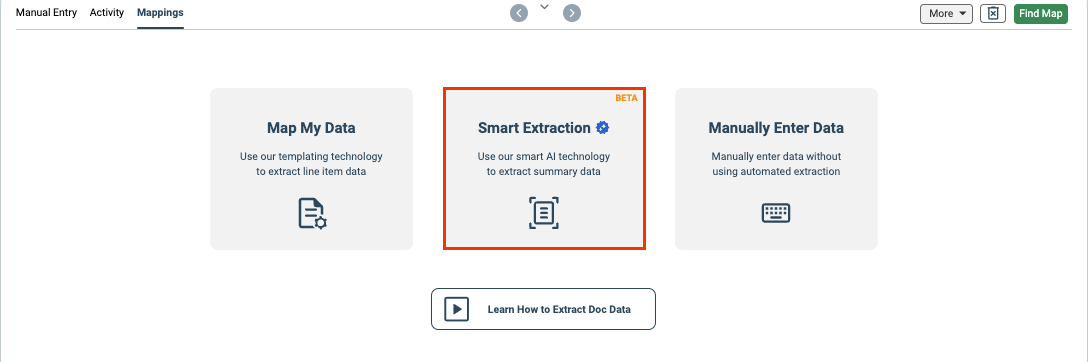
Task: Open Learn How to Extract Doc Data
Action: click(x=543, y=309)
